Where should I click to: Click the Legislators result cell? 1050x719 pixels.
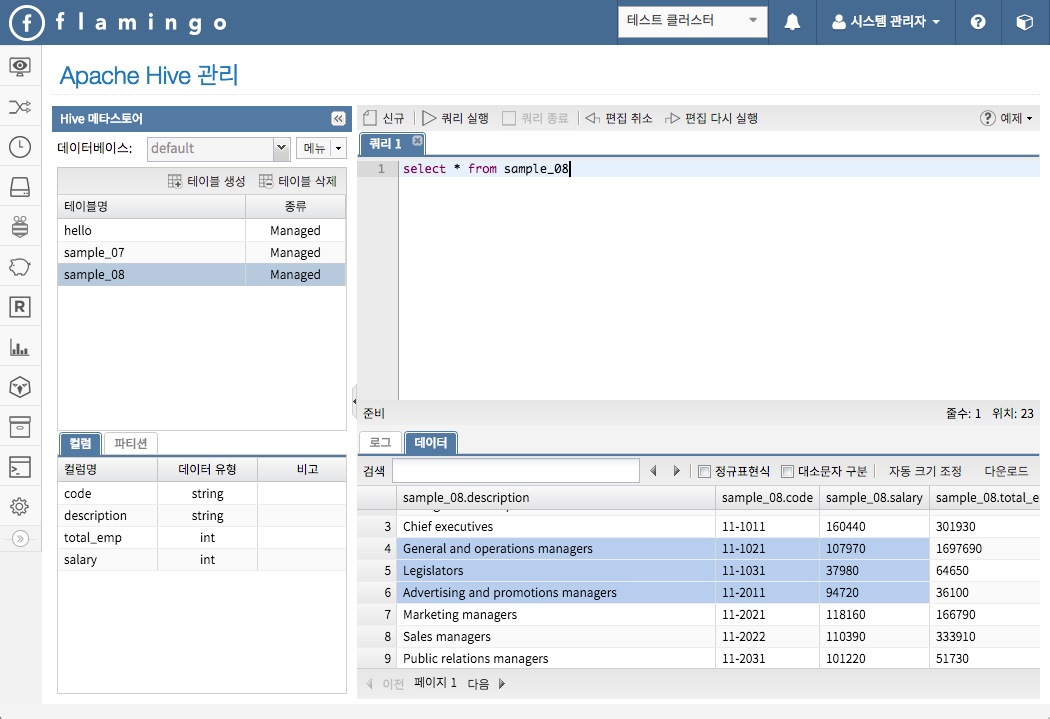(x=556, y=571)
